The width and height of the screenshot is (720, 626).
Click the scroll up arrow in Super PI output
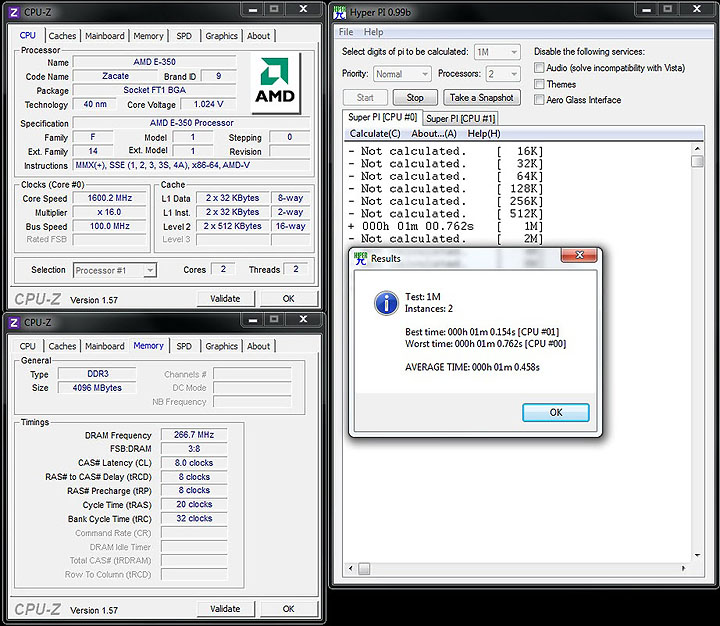[x=697, y=149]
